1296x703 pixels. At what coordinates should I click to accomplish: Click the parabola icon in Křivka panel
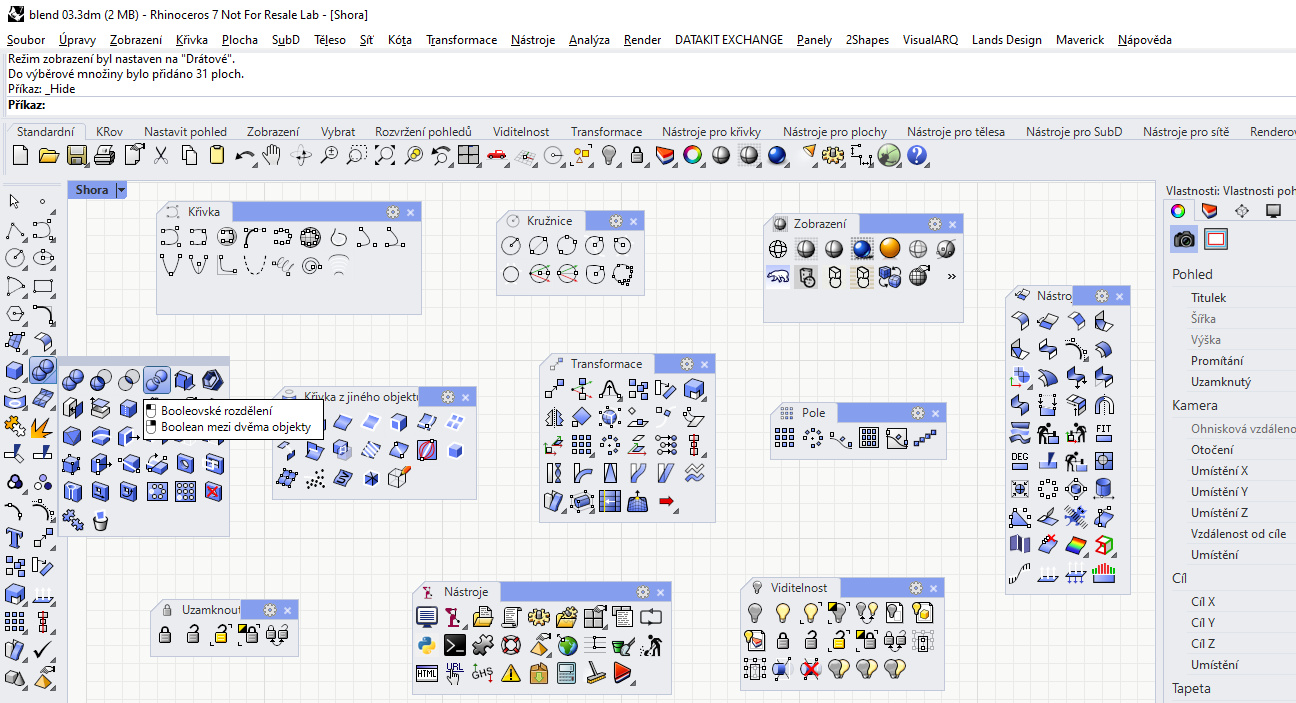170,264
